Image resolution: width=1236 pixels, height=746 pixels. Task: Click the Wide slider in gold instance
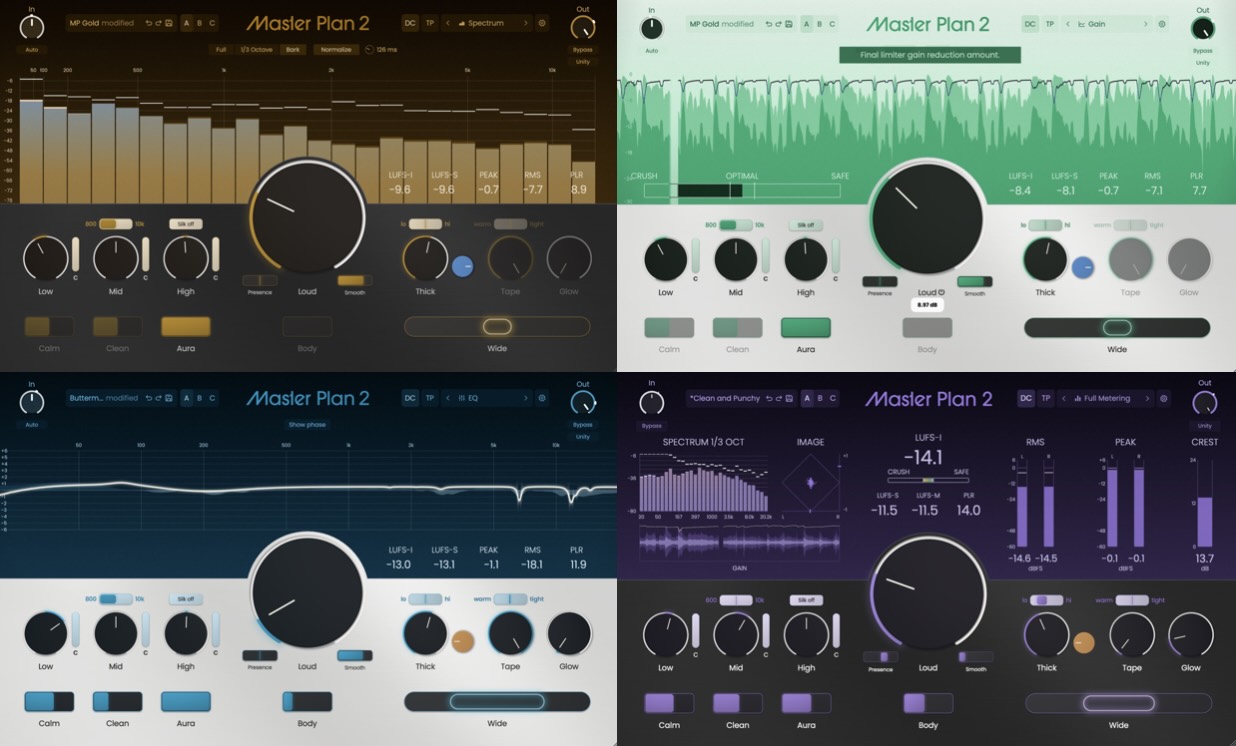pos(497,326)
